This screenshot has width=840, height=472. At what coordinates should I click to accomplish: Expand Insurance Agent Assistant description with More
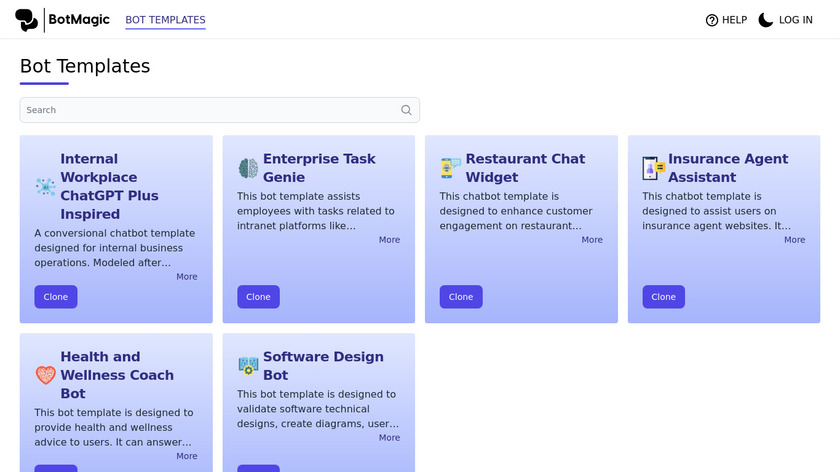(794, 240)
